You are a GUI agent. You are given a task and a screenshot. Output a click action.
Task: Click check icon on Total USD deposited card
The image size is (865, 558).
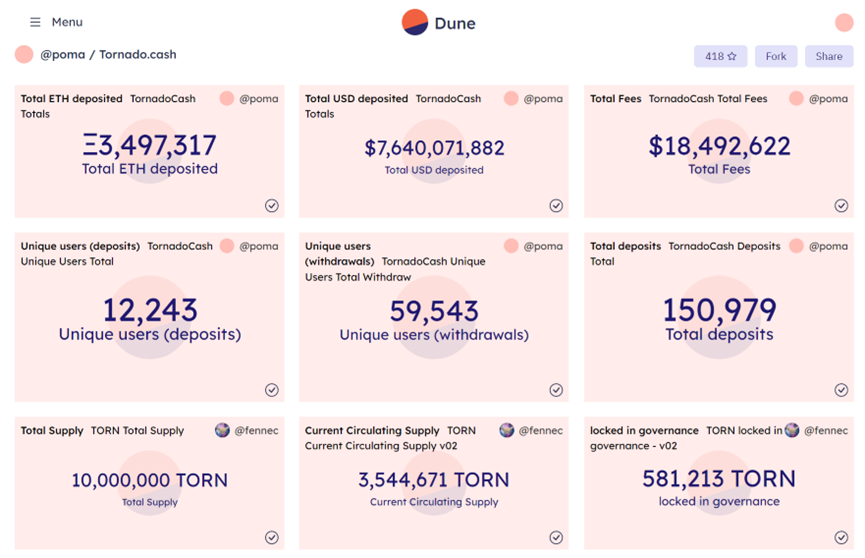[x=556, y=206]
